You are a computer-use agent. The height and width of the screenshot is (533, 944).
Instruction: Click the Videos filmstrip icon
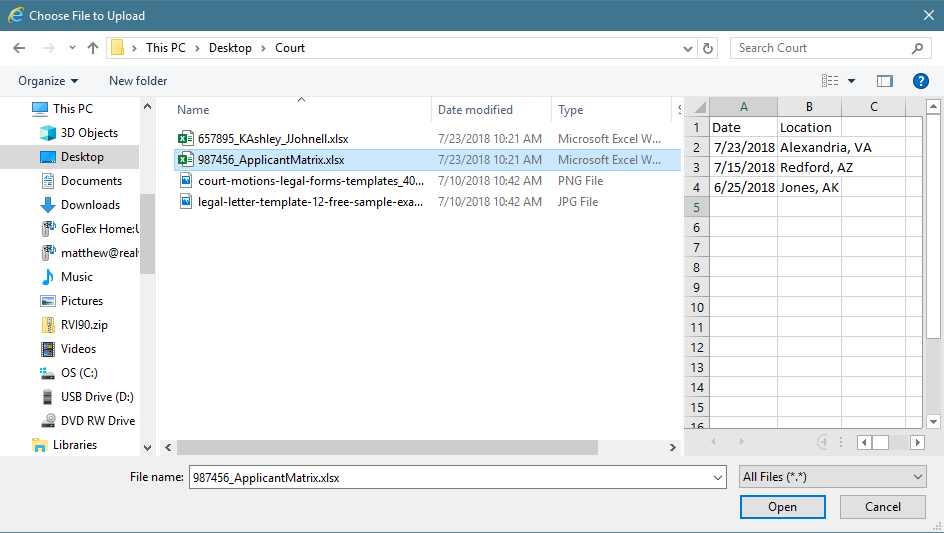(48, 349)
